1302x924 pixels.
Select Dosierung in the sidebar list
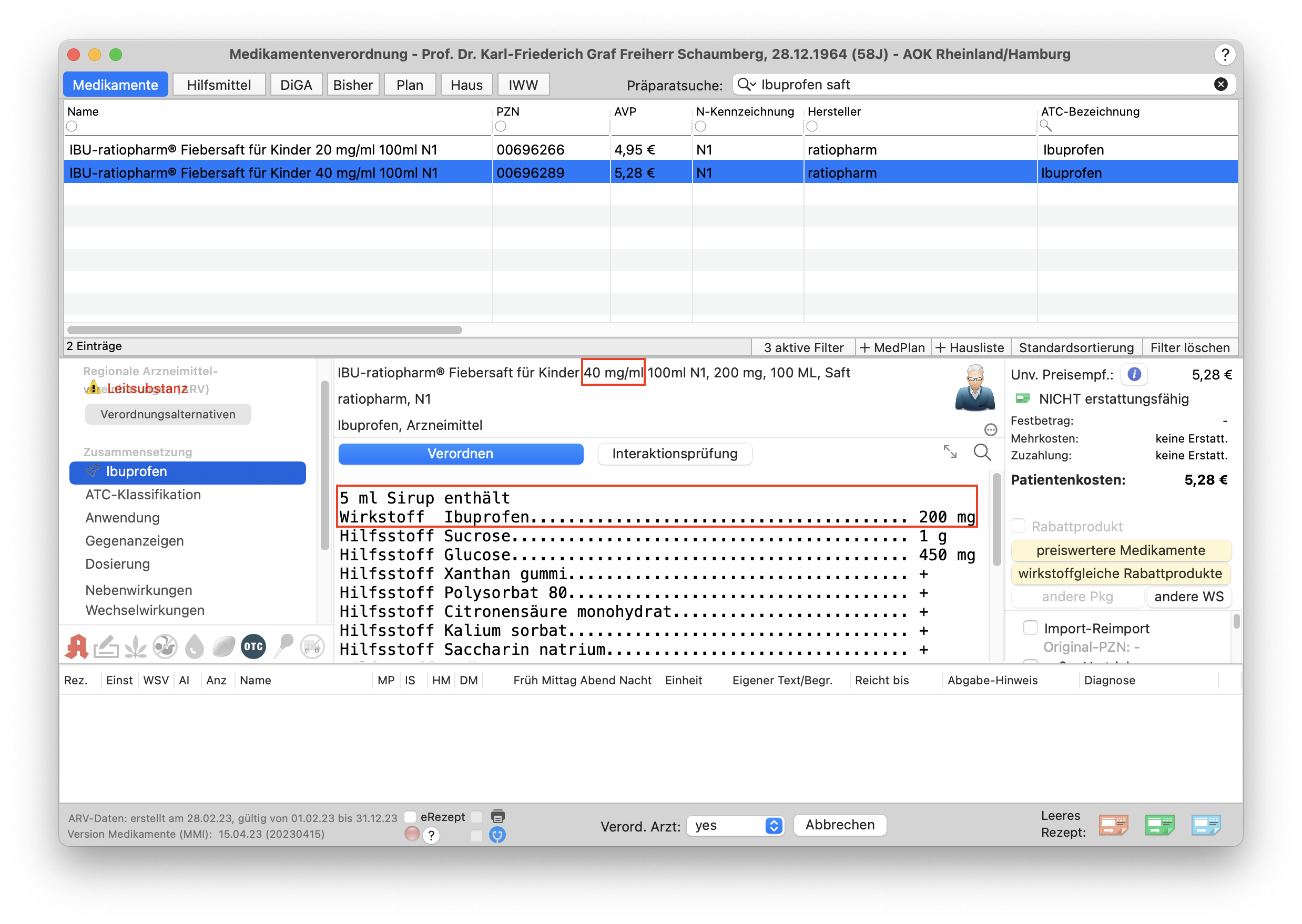pyautogui.click(x=117, y=564)
